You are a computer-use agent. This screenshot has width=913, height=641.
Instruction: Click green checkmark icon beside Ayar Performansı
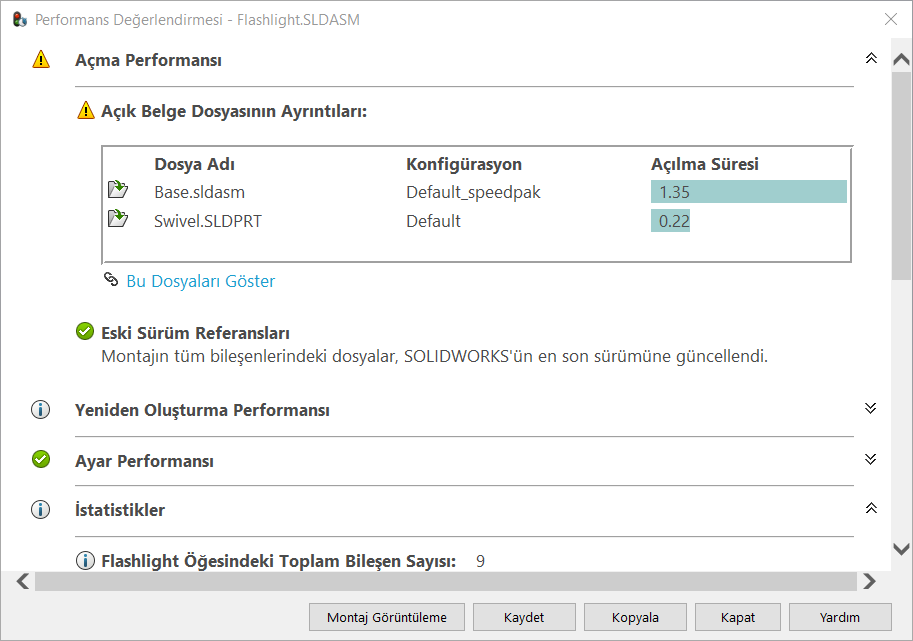[40, 460]
